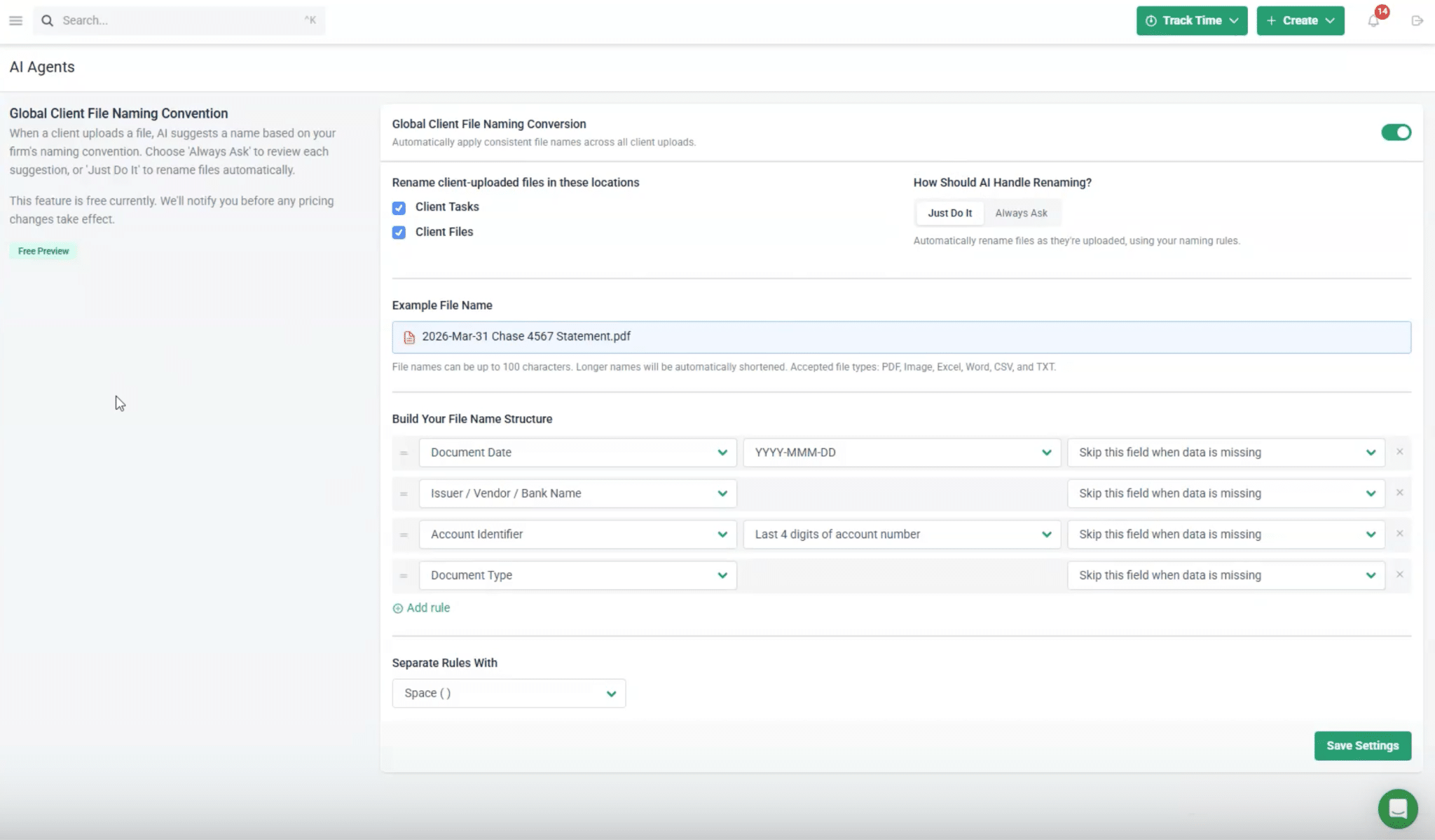Click the PDF icon in example file name

click(409, 337)
